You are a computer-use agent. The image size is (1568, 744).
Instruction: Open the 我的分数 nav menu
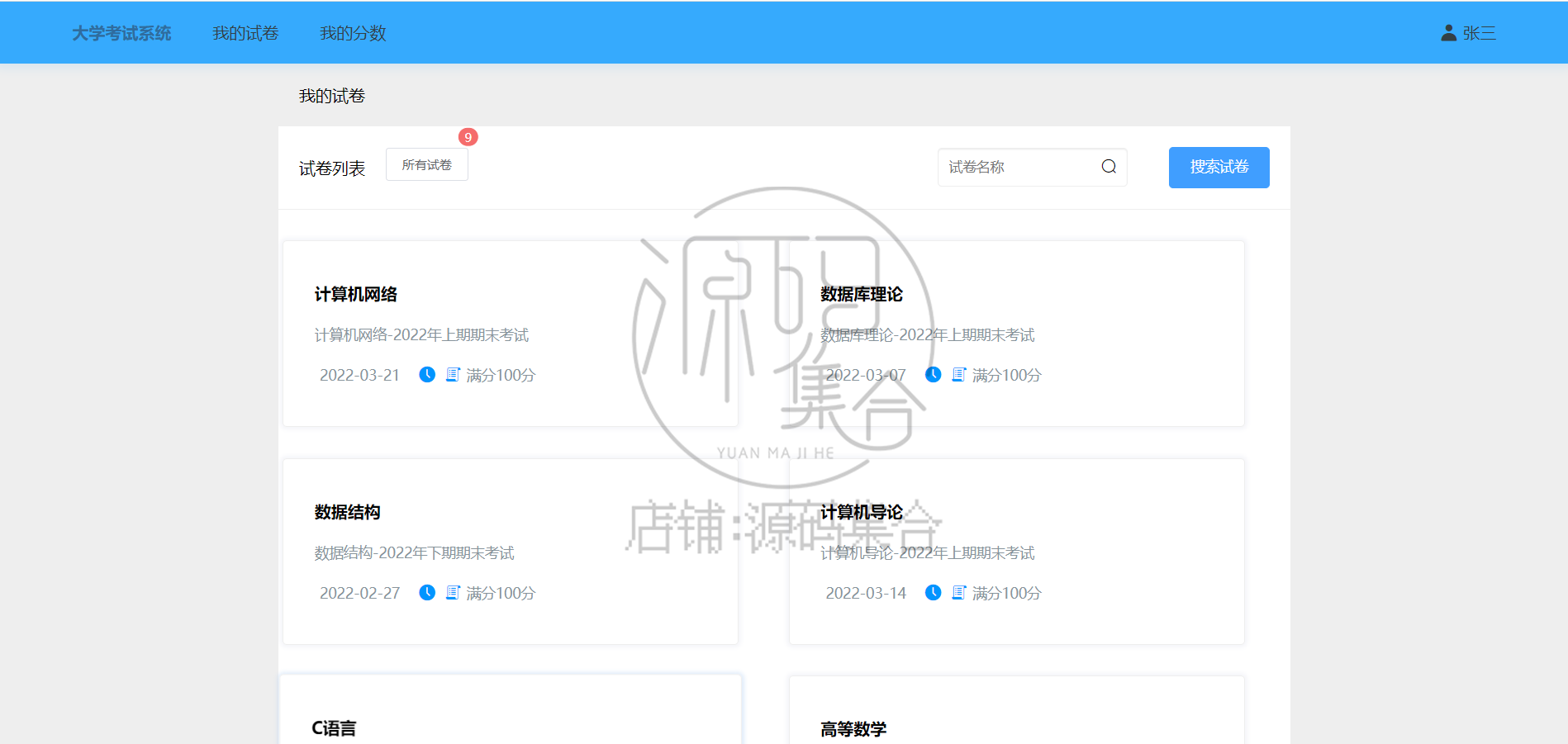point(353,33)
